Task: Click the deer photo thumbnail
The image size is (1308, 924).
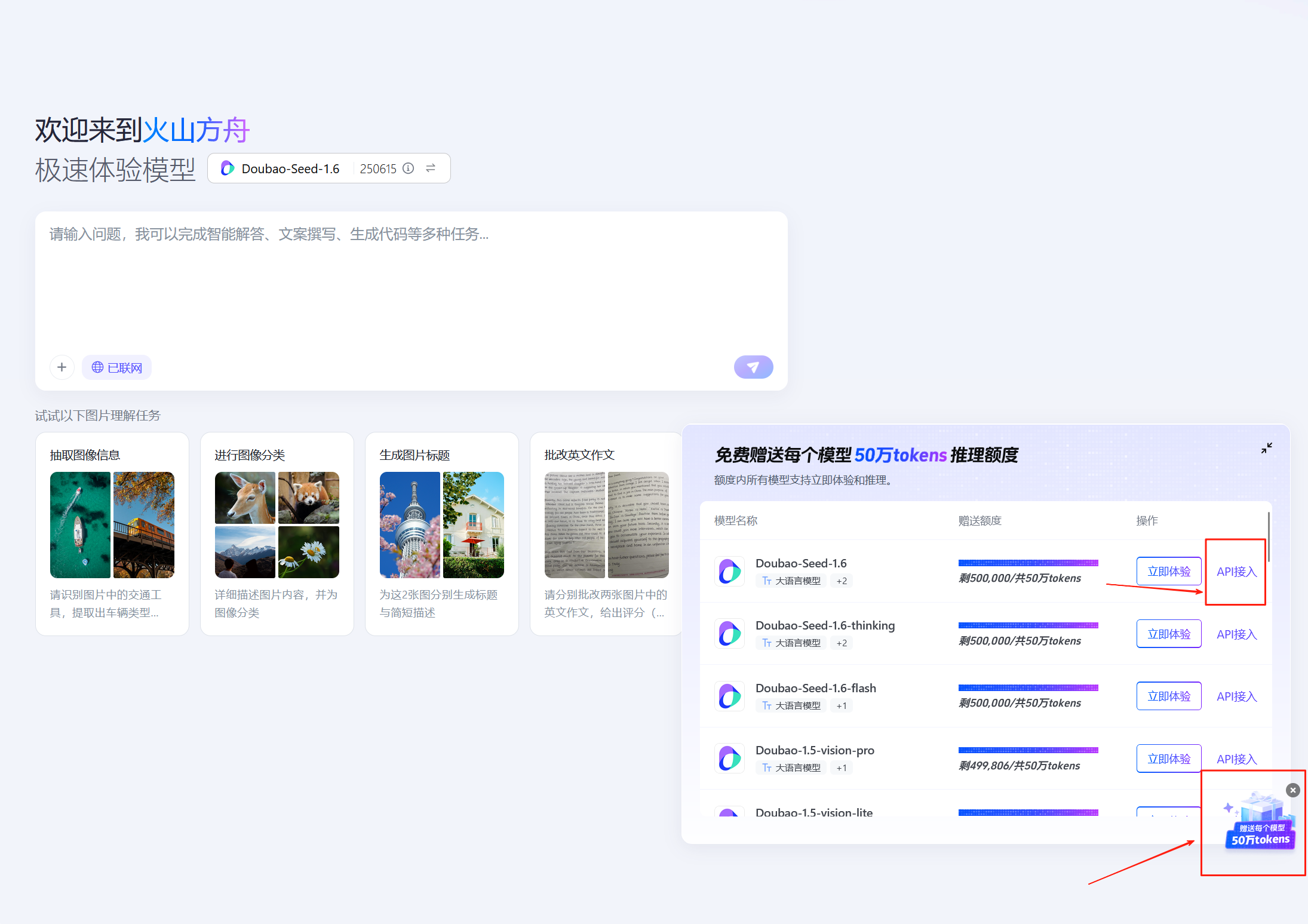Action: pos(245,498)
